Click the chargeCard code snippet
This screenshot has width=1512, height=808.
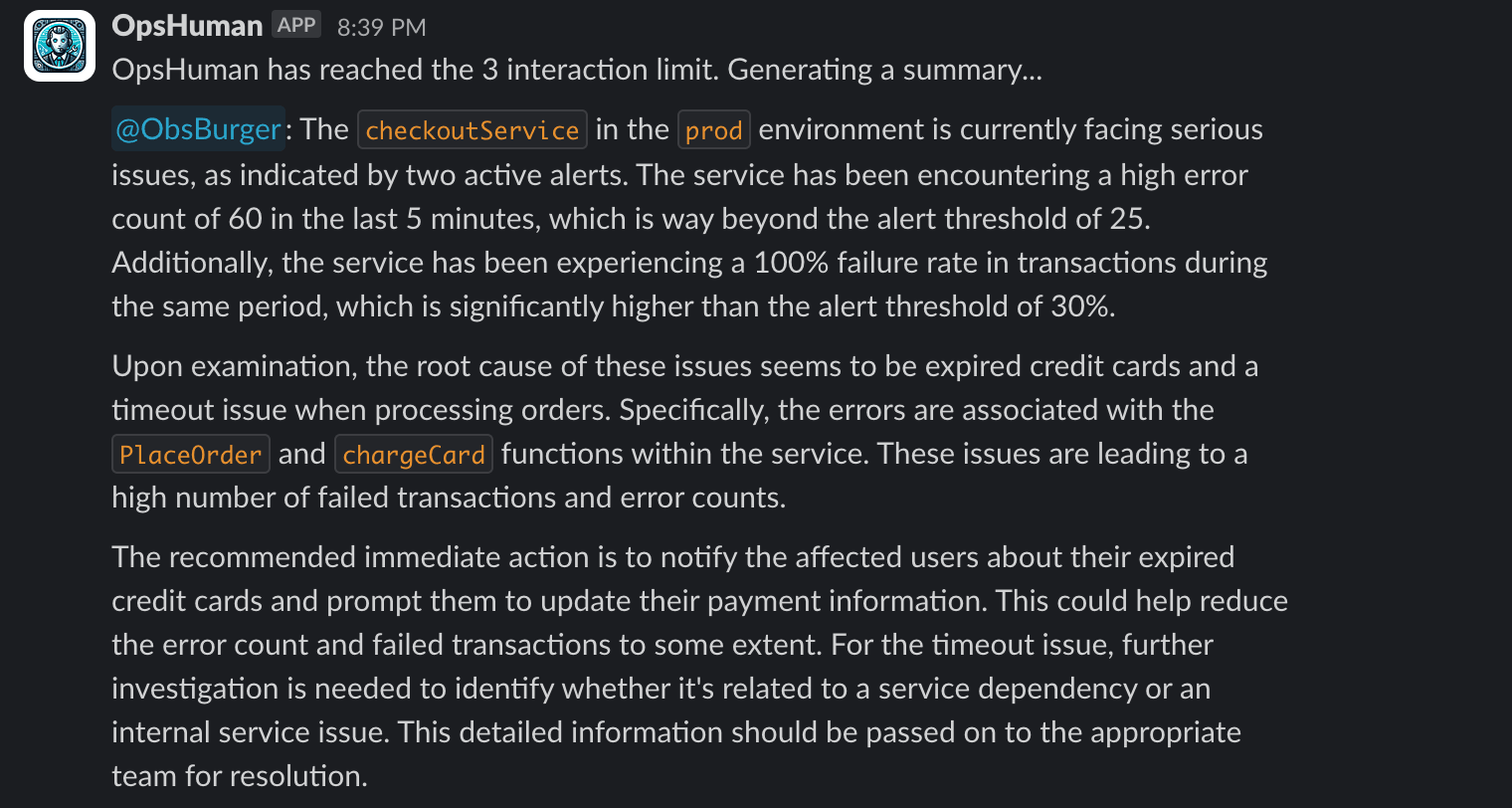pyautogui.click(x=414, y=455)
